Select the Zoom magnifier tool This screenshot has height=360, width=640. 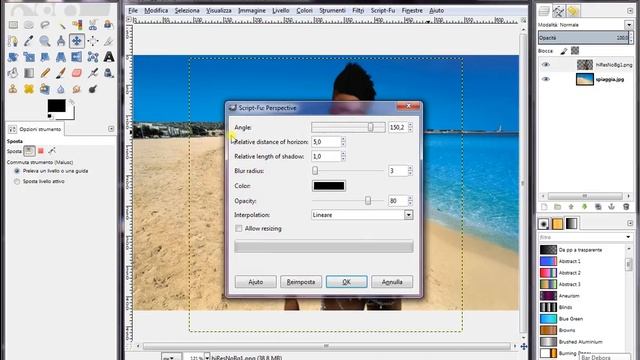point(45,41)
